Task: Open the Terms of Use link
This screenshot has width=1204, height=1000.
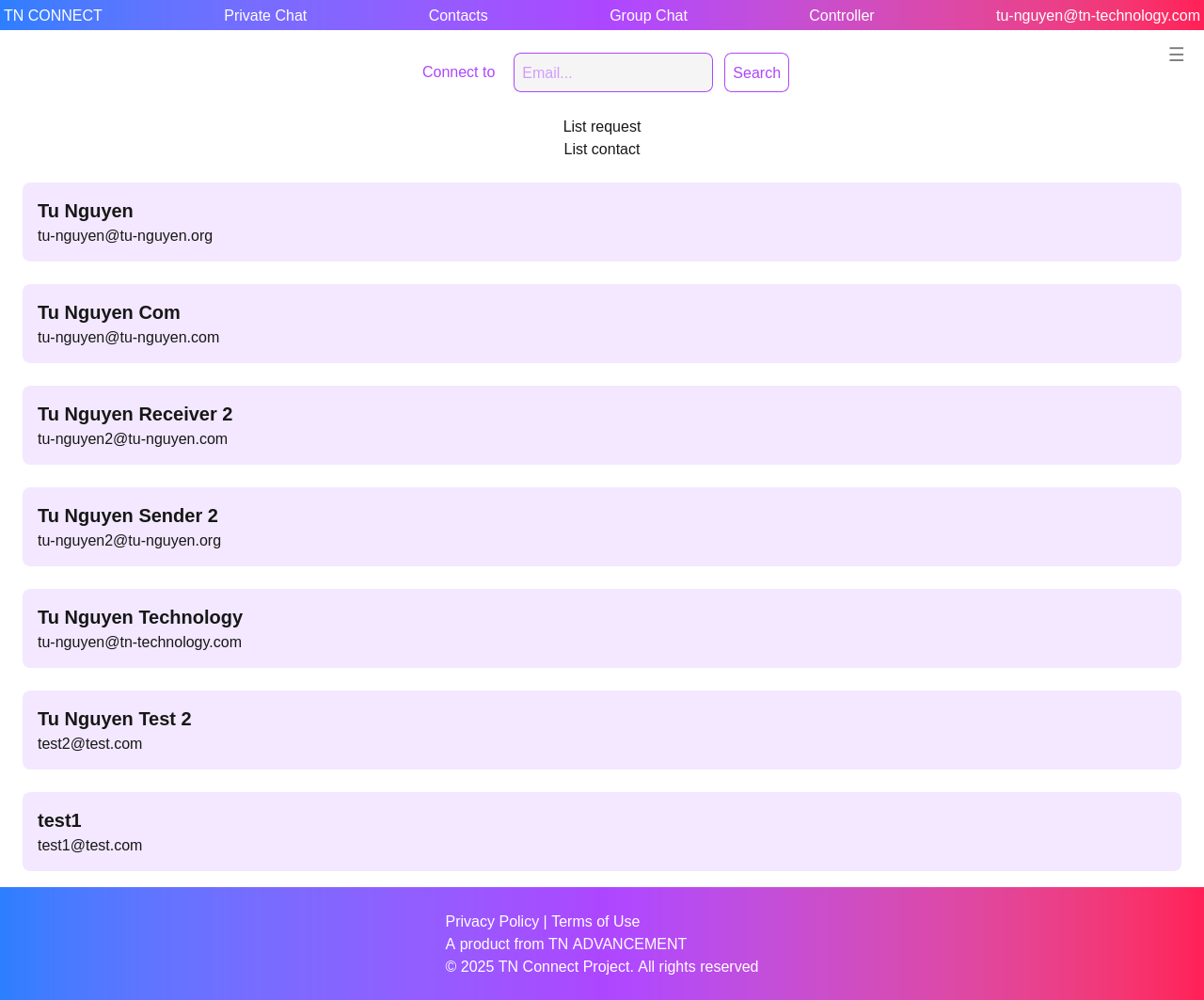Action: click(595, 922)
